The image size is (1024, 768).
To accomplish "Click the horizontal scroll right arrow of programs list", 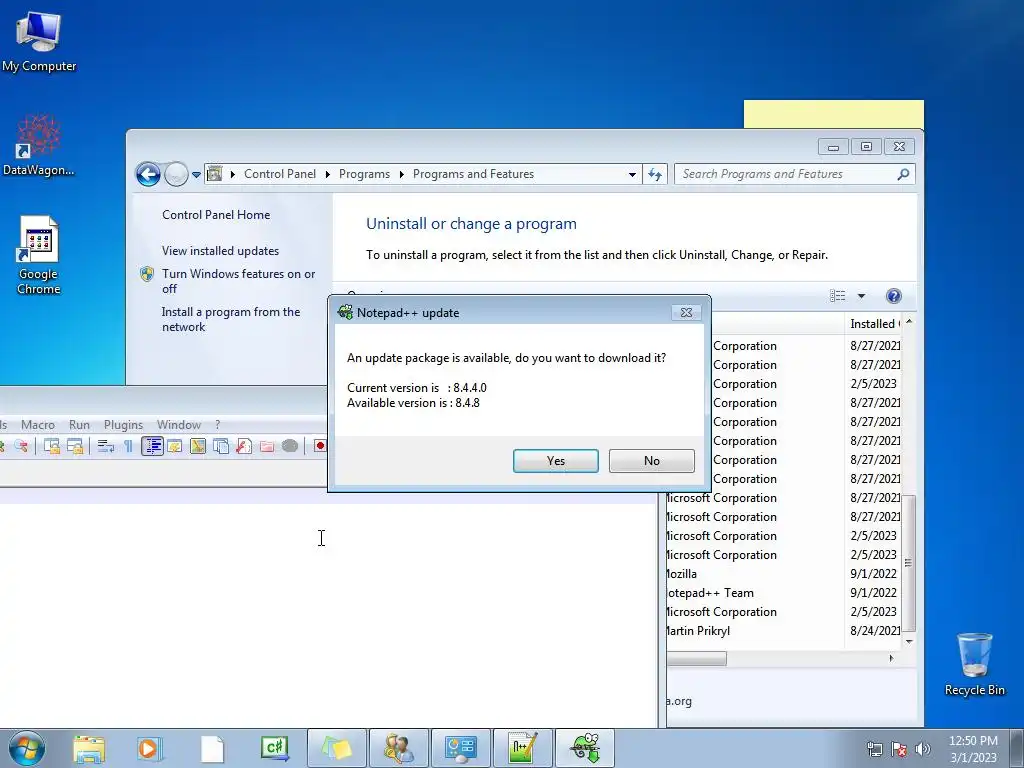I will tap(891, 658).
